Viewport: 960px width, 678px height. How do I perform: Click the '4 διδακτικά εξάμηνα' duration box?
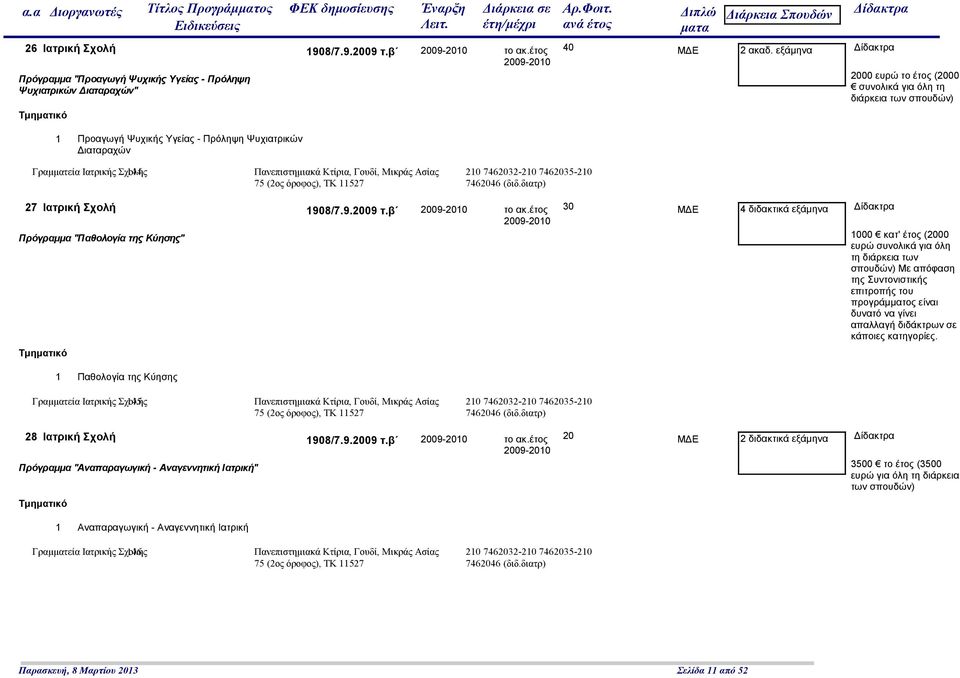(x=792, y=224)
